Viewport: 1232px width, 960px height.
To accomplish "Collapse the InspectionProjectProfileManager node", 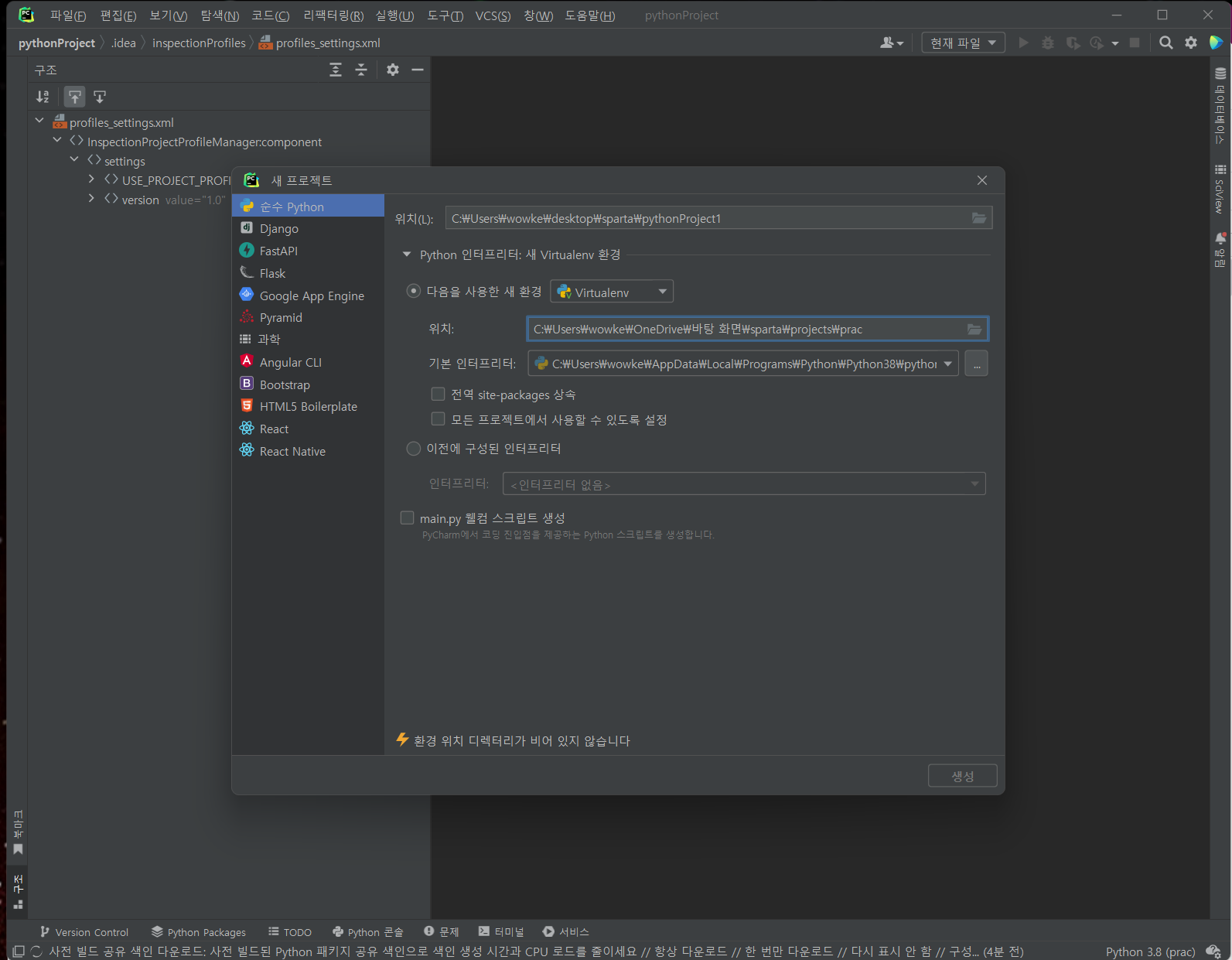I will (57, 141).
